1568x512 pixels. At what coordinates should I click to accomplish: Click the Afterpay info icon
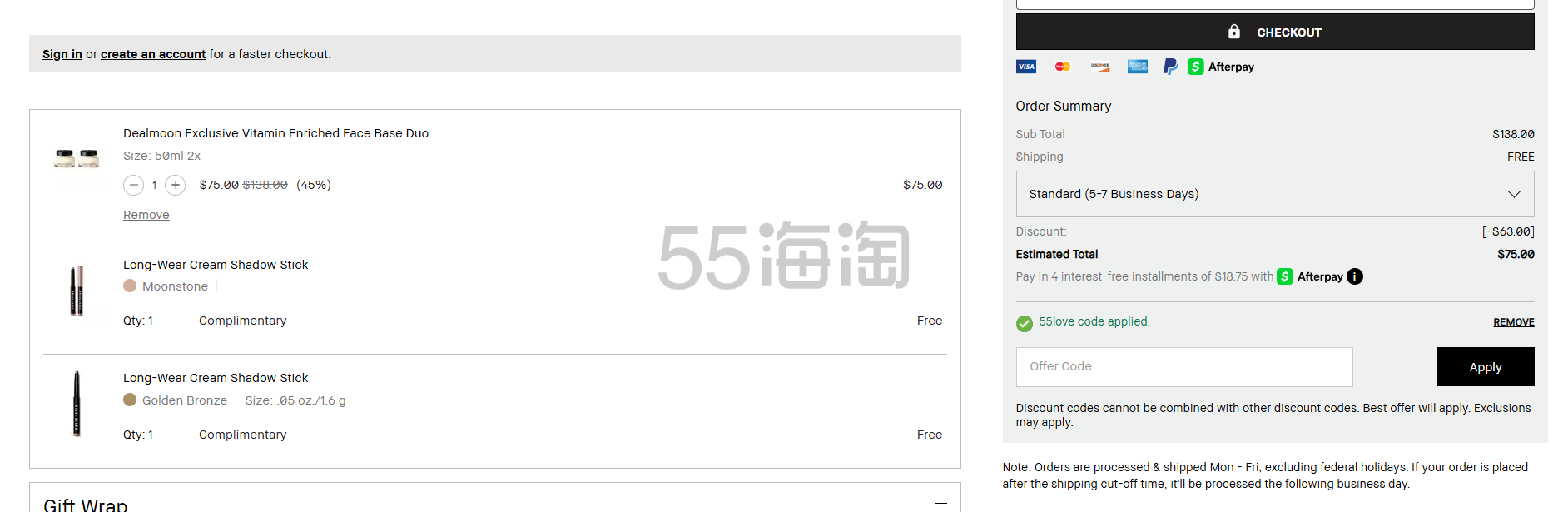1355,276
